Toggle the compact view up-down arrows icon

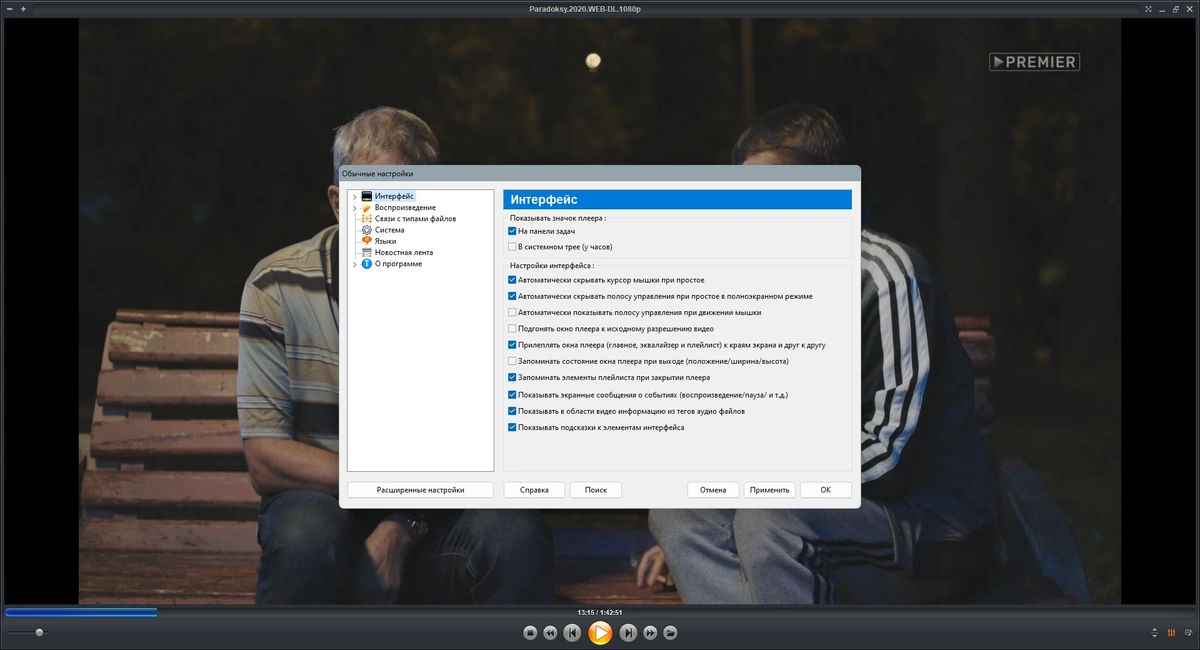[x=1155, y=633]
